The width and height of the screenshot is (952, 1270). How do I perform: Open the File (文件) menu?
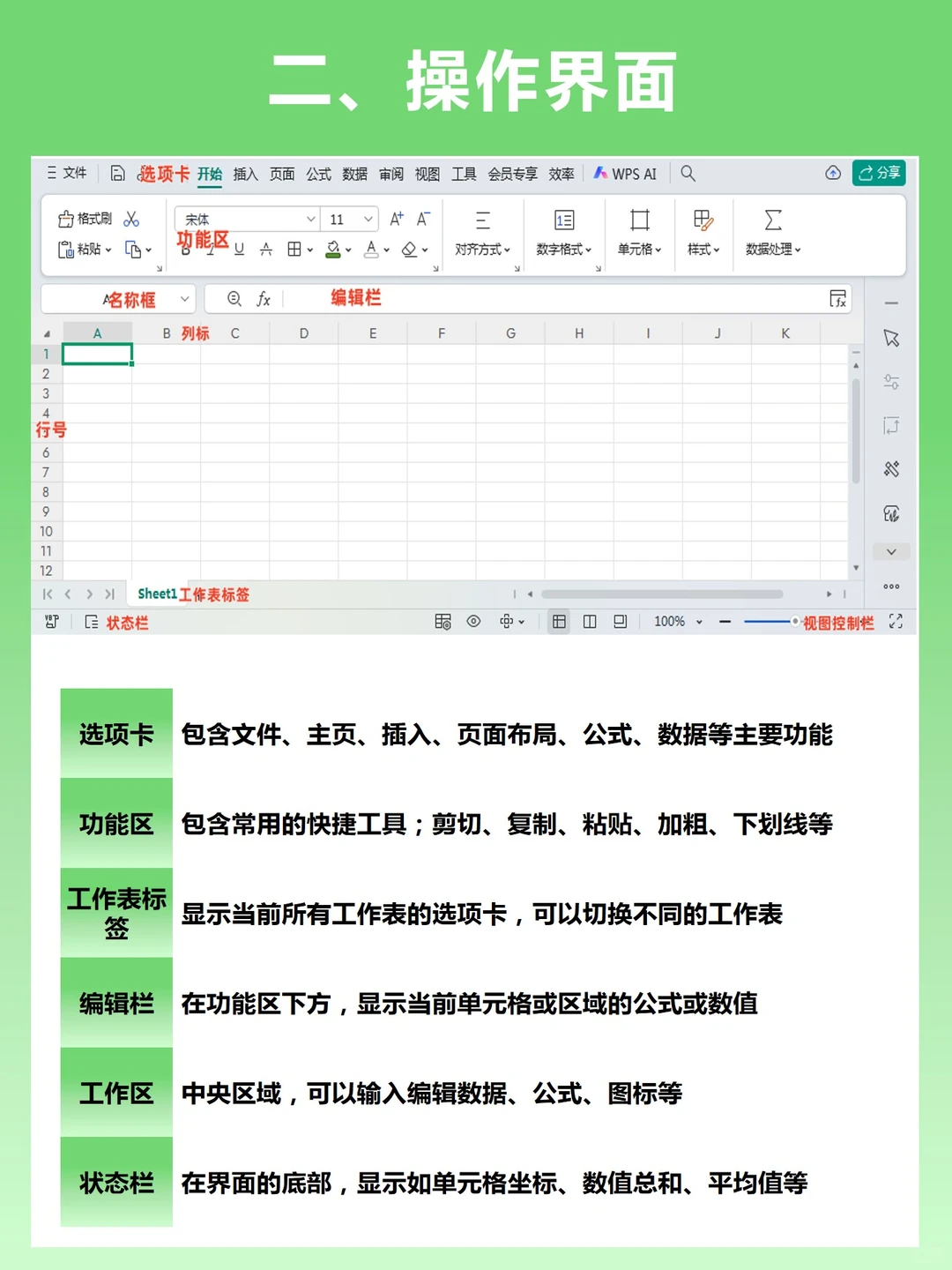click(67, 173)
